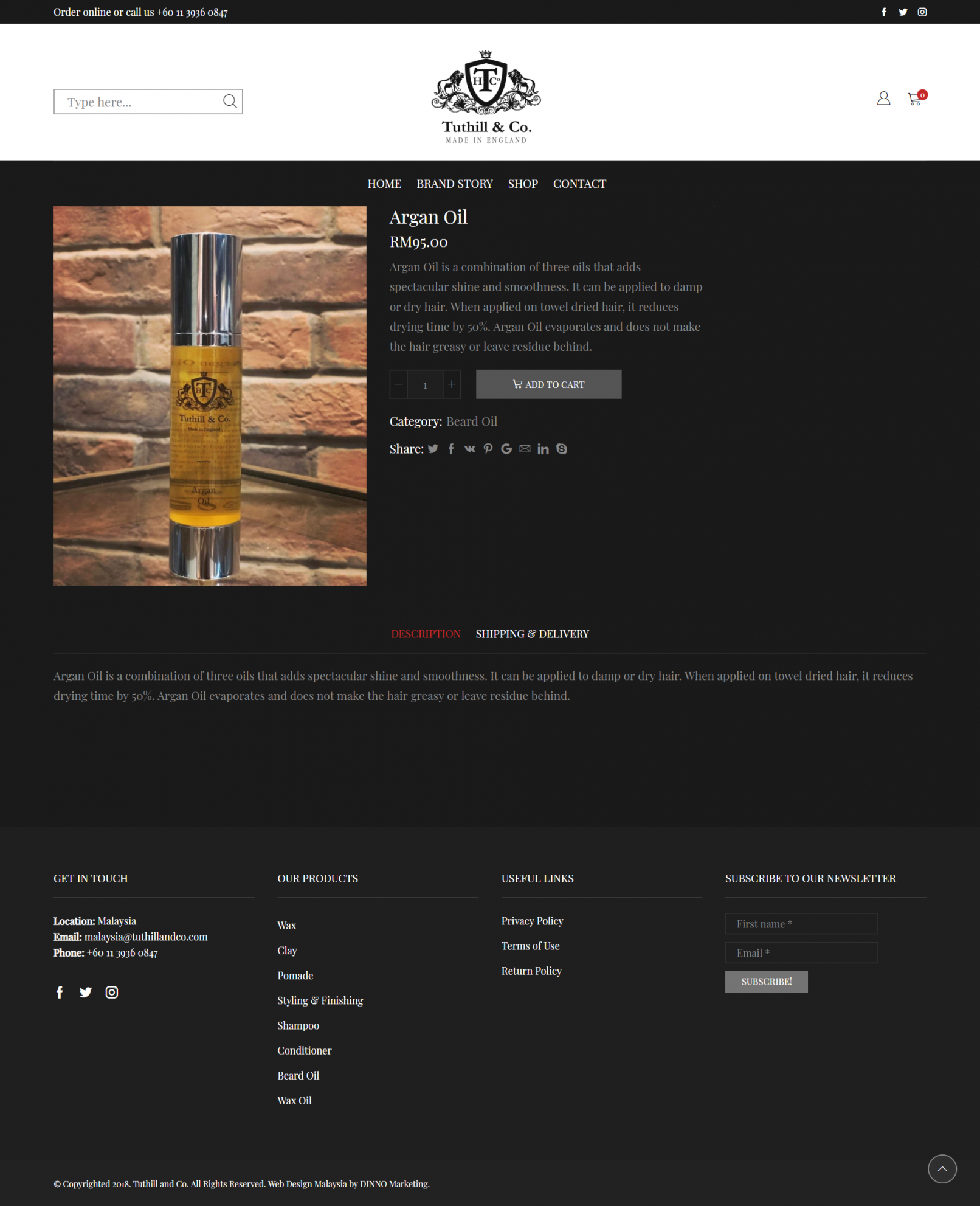Viewport: 980px width, 1206px height.
Task: Increase quantity with plus button
Action: [452, 384]
